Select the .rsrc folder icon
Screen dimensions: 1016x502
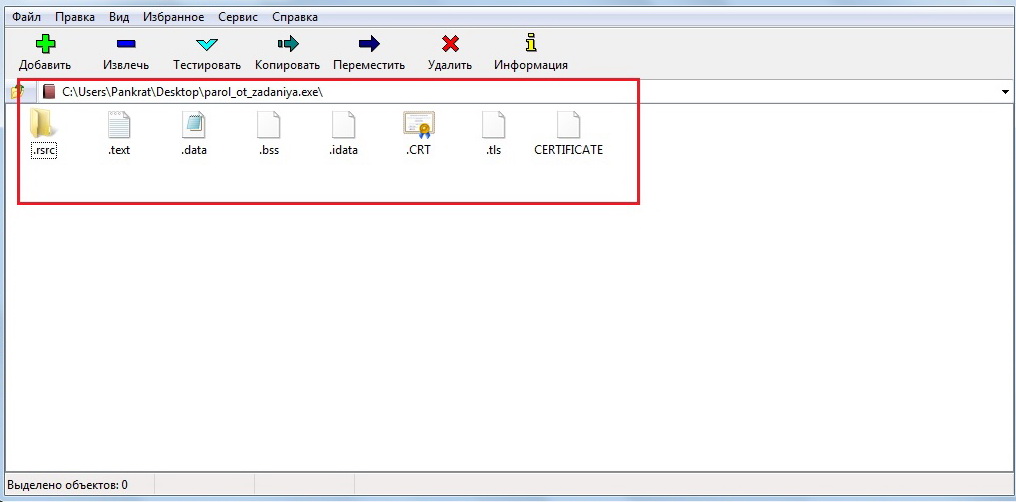click(x=43, y=123)
